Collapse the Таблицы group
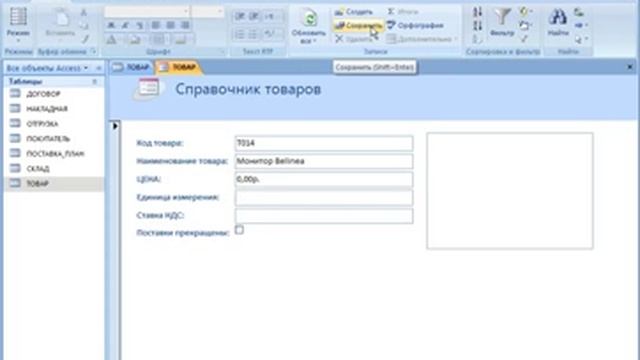The image size is (640, 360). click(x=94, y=82)
